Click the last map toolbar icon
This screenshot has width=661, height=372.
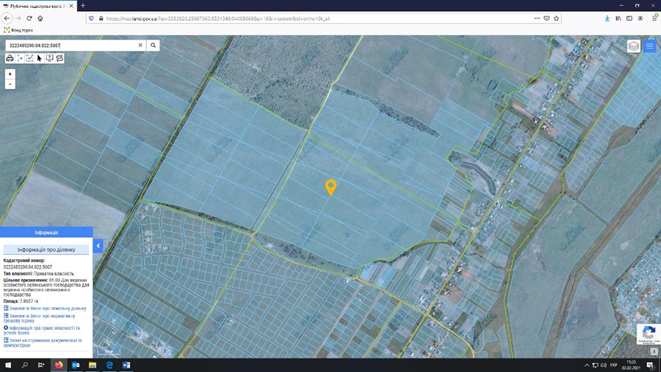(59, 58)
